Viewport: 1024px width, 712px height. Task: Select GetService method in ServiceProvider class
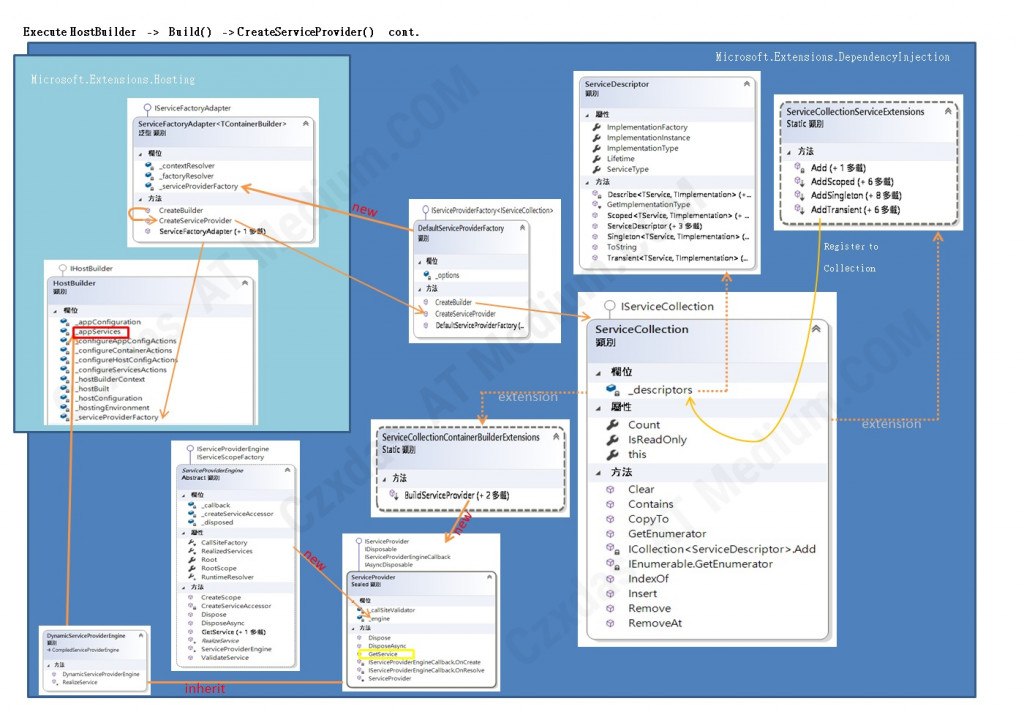tap(383, 654)
